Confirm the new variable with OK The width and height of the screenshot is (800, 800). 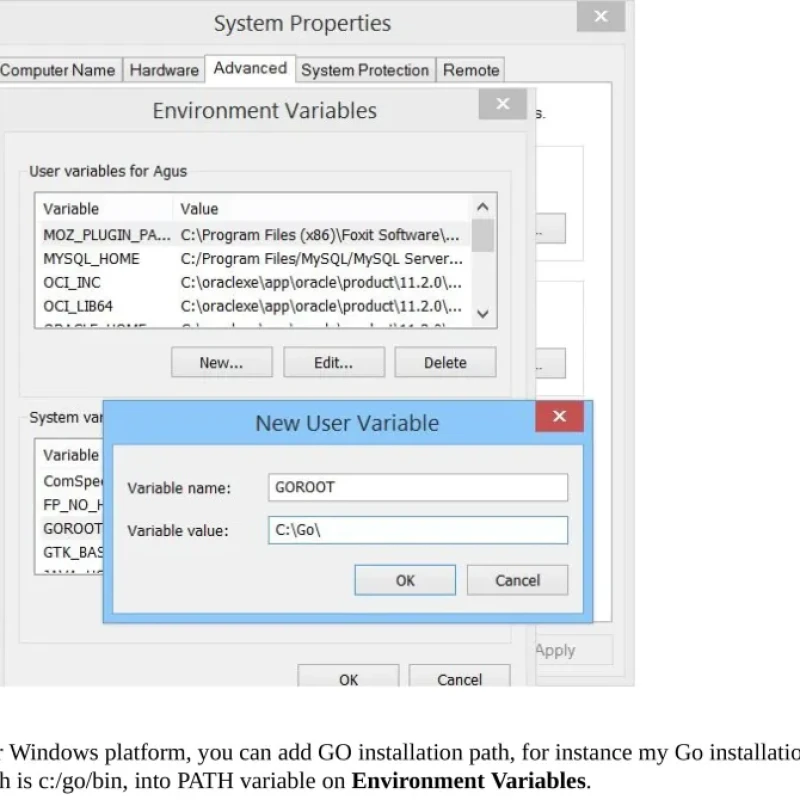coord(405,580)
